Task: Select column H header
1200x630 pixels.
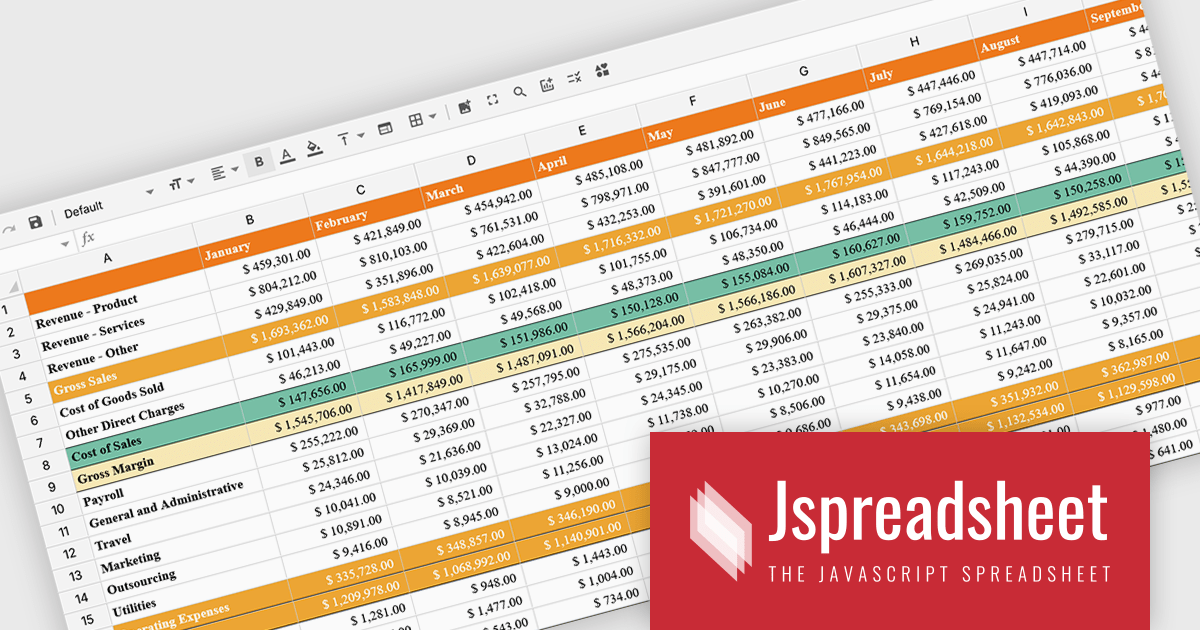Action: 914,42
